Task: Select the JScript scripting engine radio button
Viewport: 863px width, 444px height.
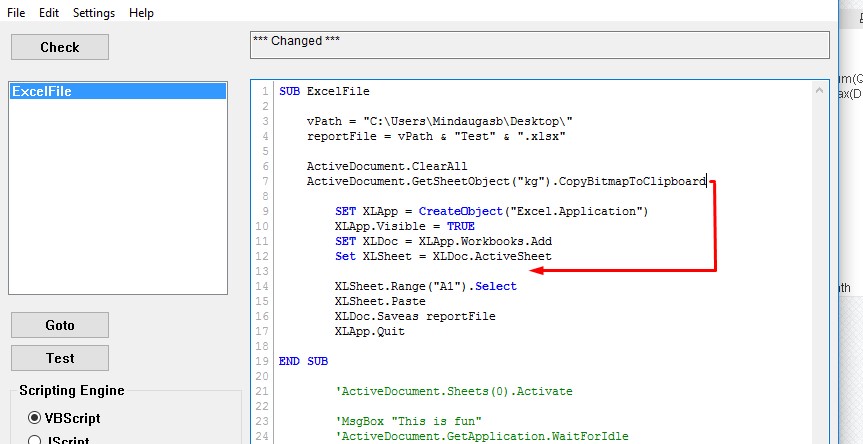Action: click(x=34, y=440)
